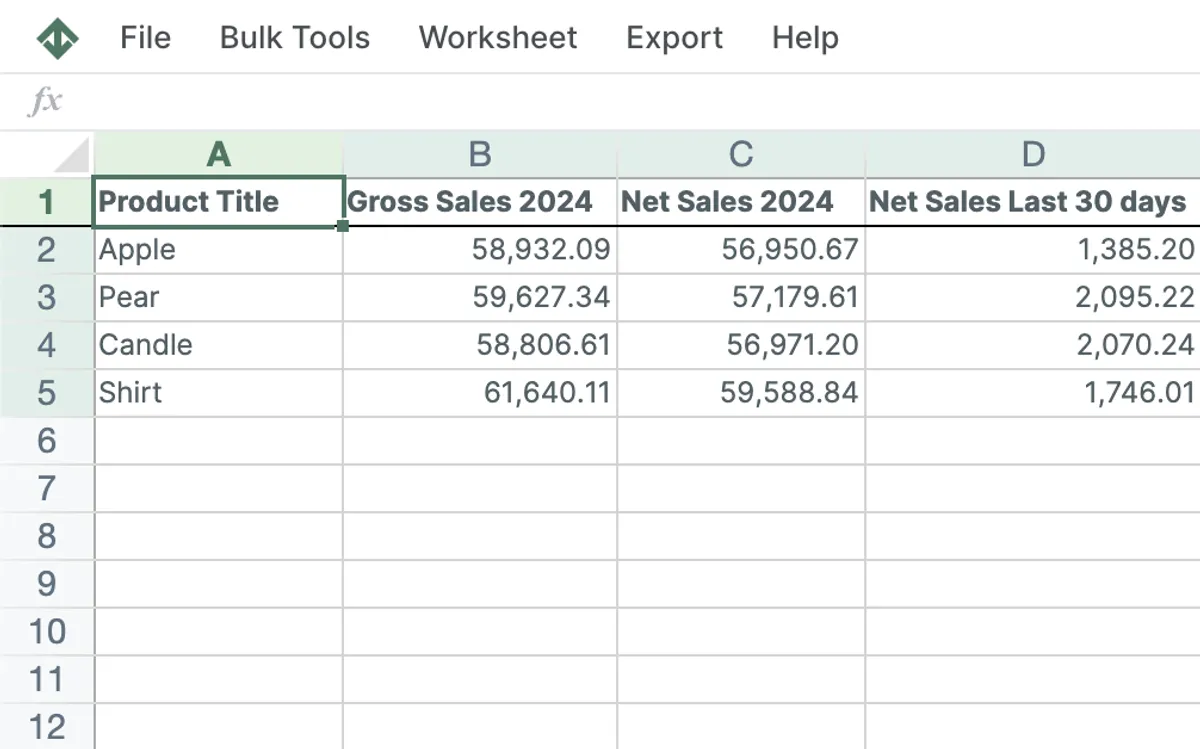Click the green app logo icon
The width and height of the screenshot is (1200, 749).
click(x=58, y=38)
